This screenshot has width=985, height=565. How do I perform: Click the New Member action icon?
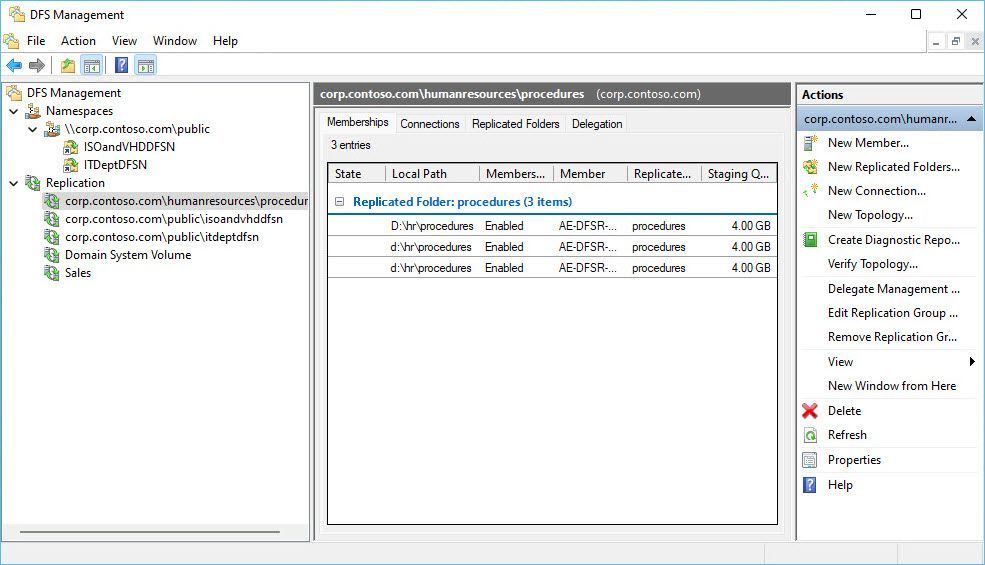pyautogui.click(x=810, y=143)
